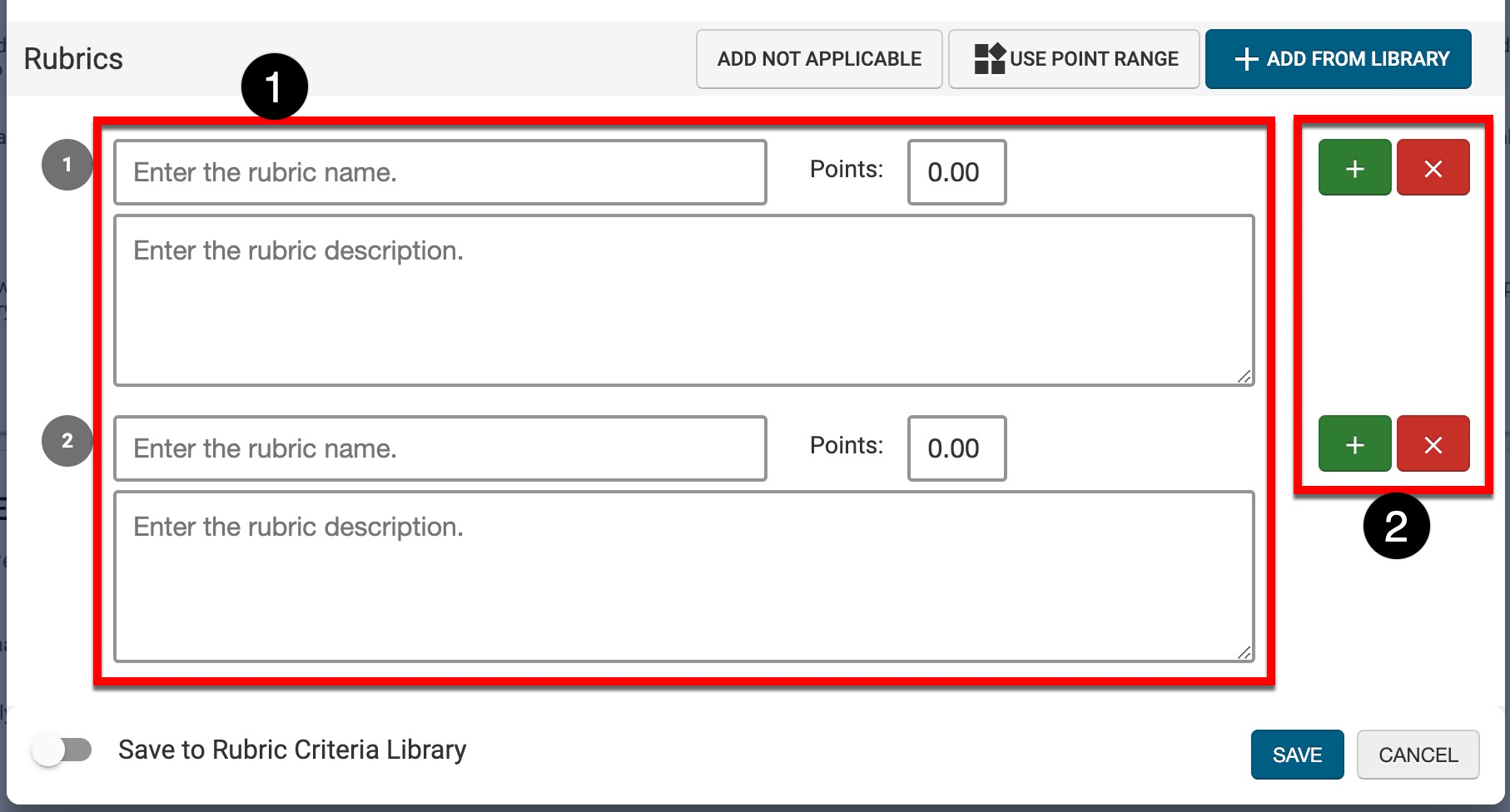Select the Points field of rubric 2
Image resolution: width=1510 pixels, height=812 pixels.
(956, 448)
